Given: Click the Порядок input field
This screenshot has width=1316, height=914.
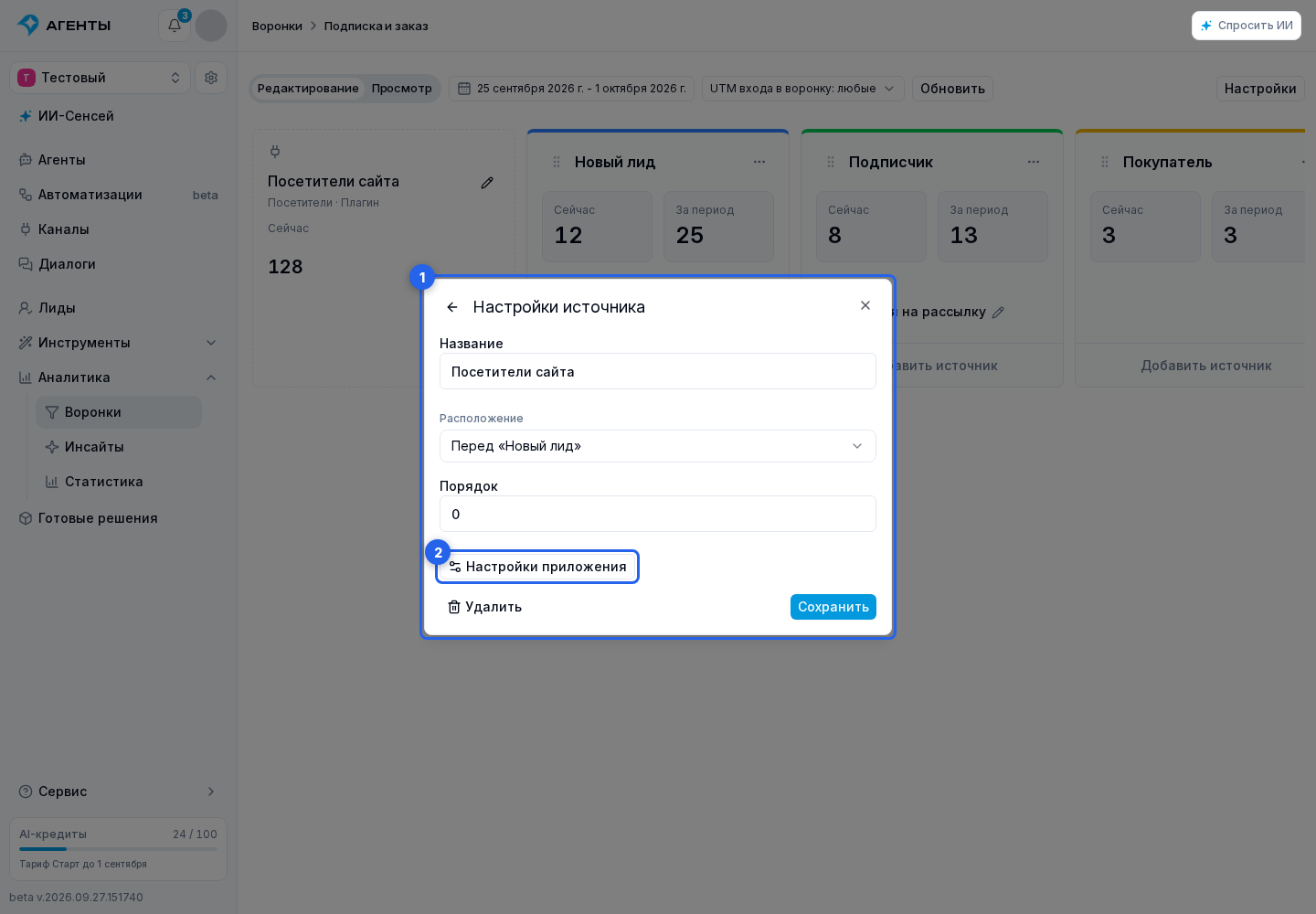Looking at the screenshot, I should click(658, 514).
